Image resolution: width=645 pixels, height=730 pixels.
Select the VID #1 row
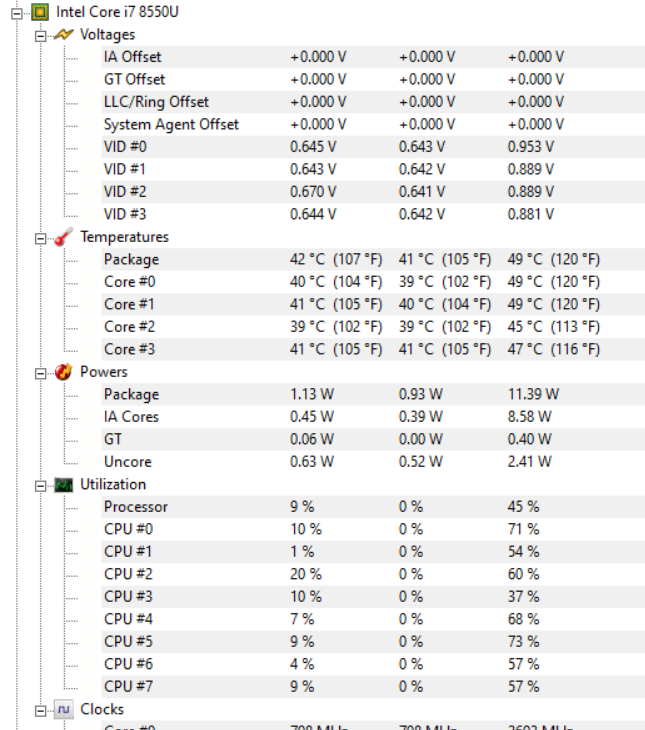(373, 169)
